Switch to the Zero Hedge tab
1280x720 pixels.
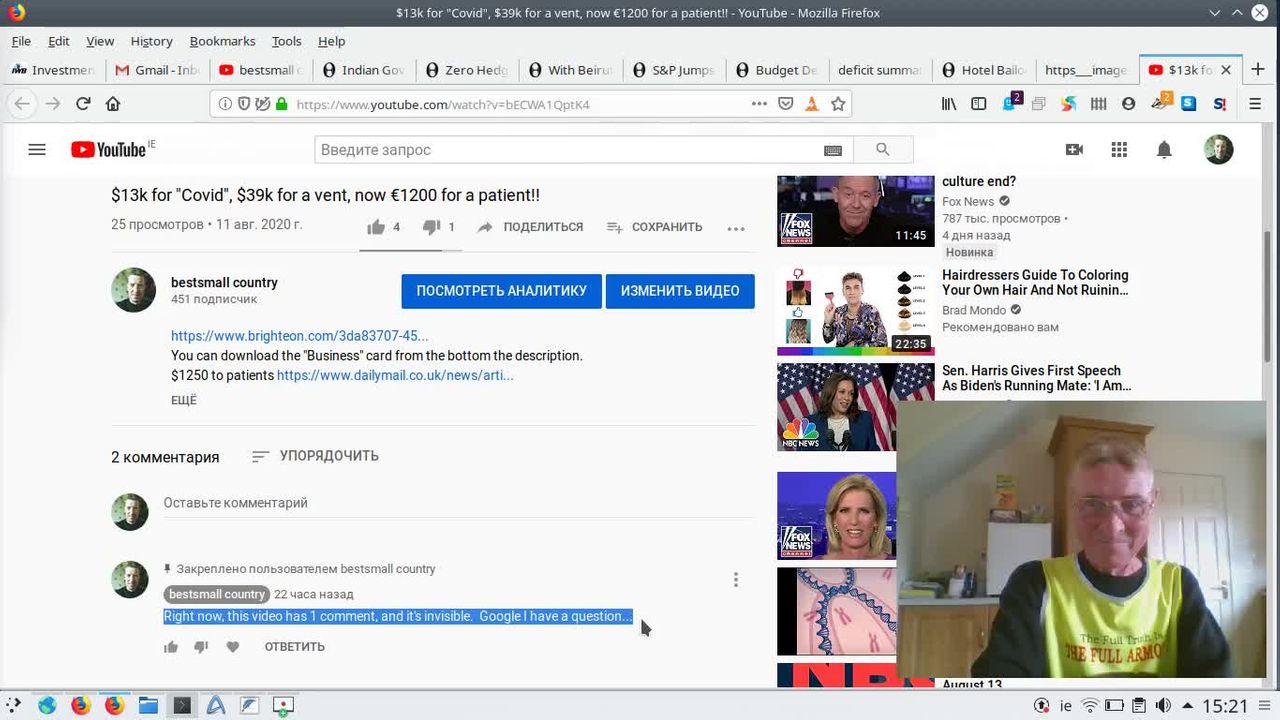click(469, 70)
